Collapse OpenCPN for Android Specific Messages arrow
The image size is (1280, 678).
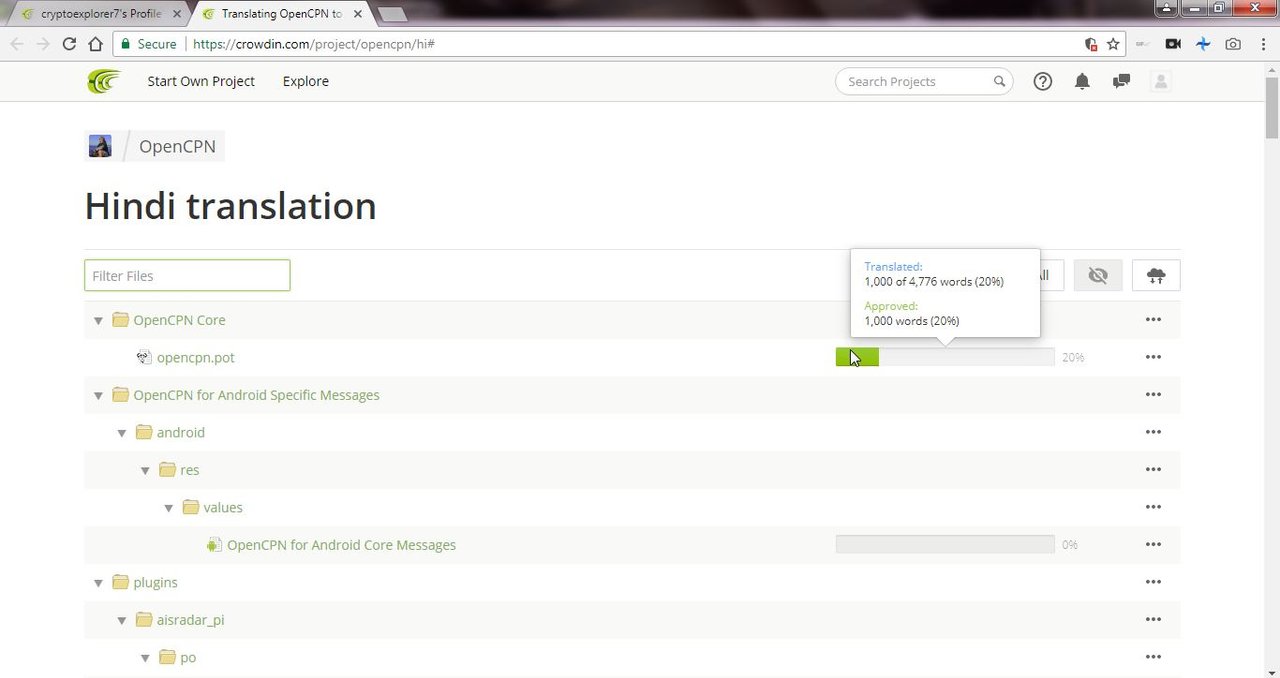click(98, 396)
